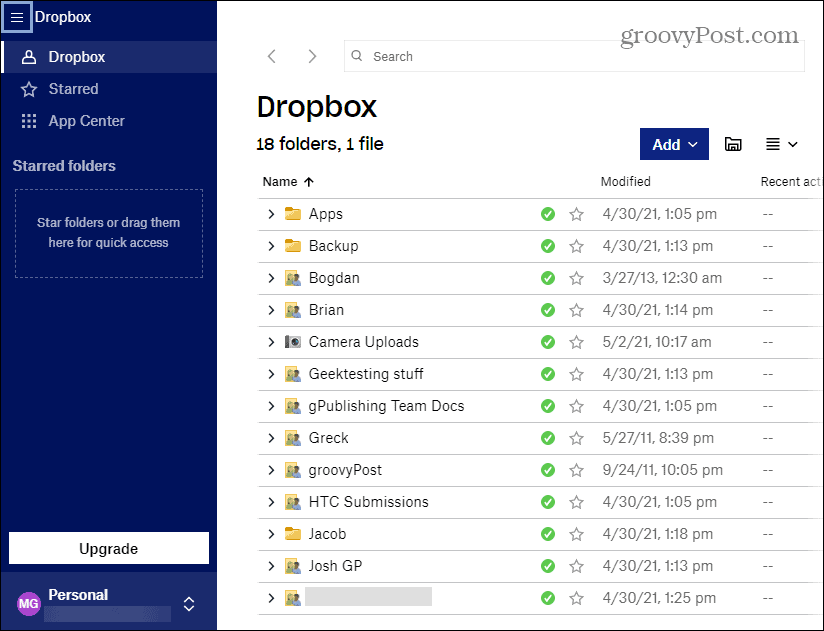
Task: Click the Camera Uploads camera icon
Action: click(x=293, y=342)
